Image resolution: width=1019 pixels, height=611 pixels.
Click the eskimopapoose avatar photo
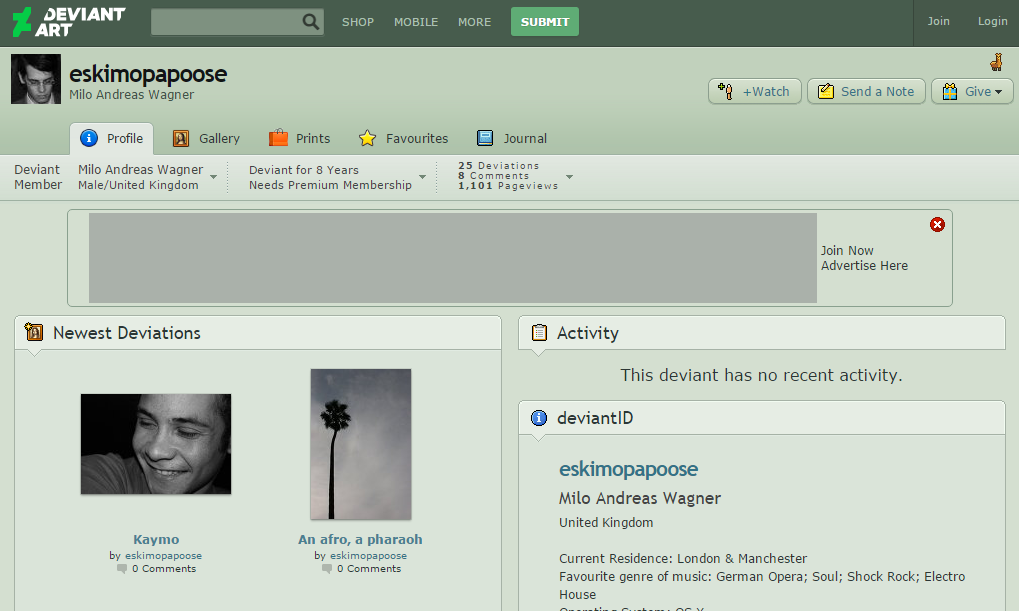coord(36,79)
